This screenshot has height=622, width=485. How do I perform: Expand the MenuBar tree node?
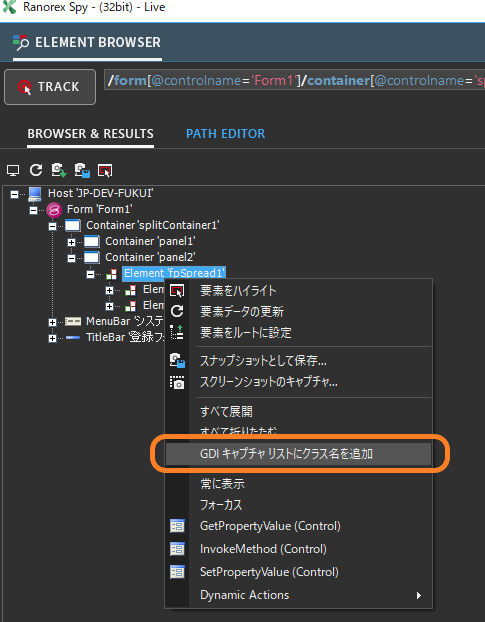pyautogui.click(x=52, y=322)
